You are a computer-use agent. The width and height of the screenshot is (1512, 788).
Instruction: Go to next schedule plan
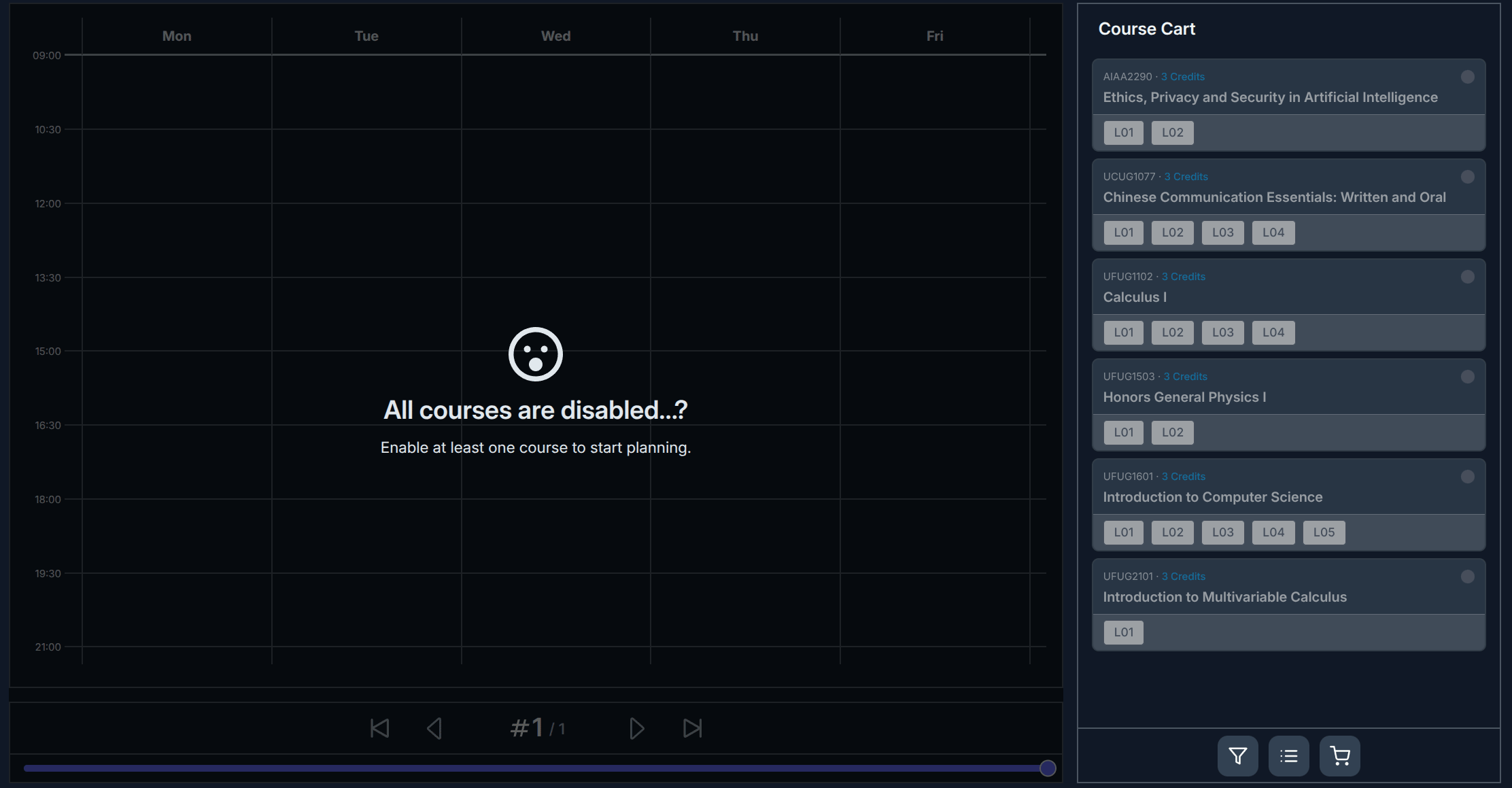[636, 728]
